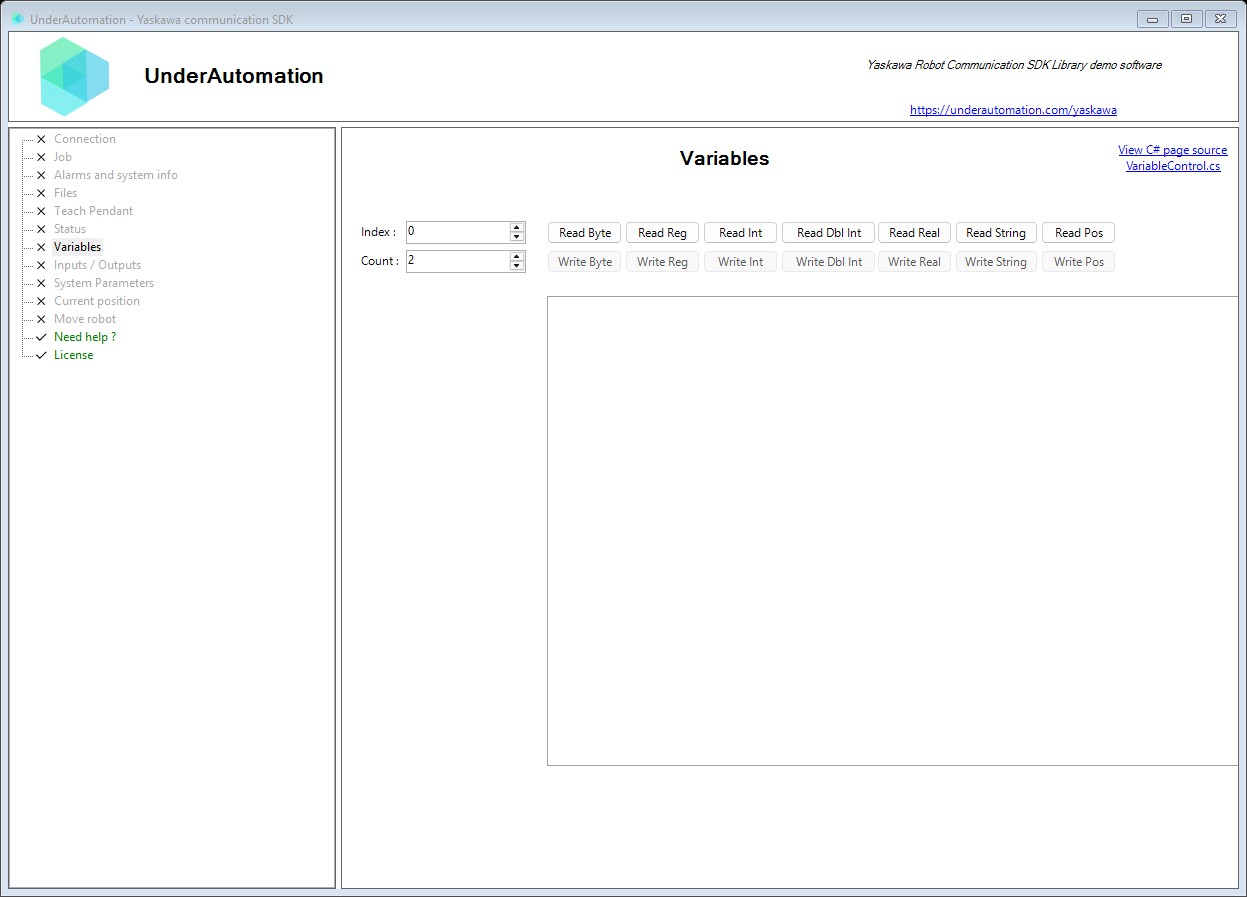
Task: Click the Read String button
Action: click(996, 233)
